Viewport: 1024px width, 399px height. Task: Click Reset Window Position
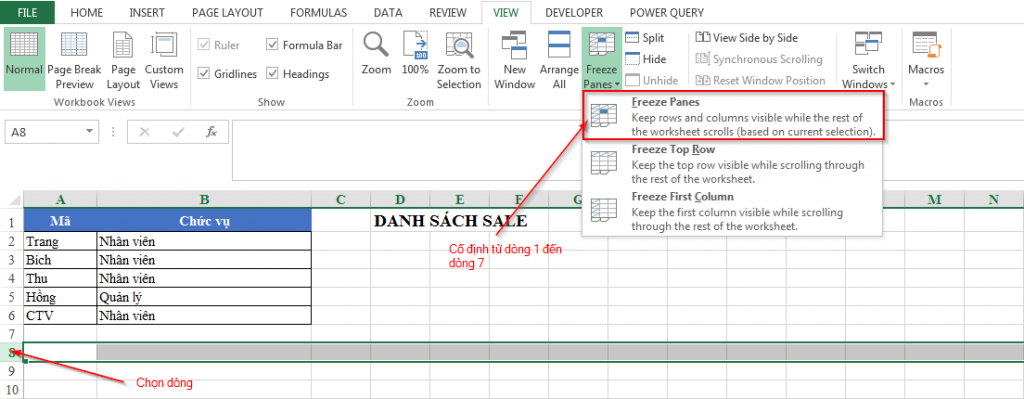click(760, 80)
